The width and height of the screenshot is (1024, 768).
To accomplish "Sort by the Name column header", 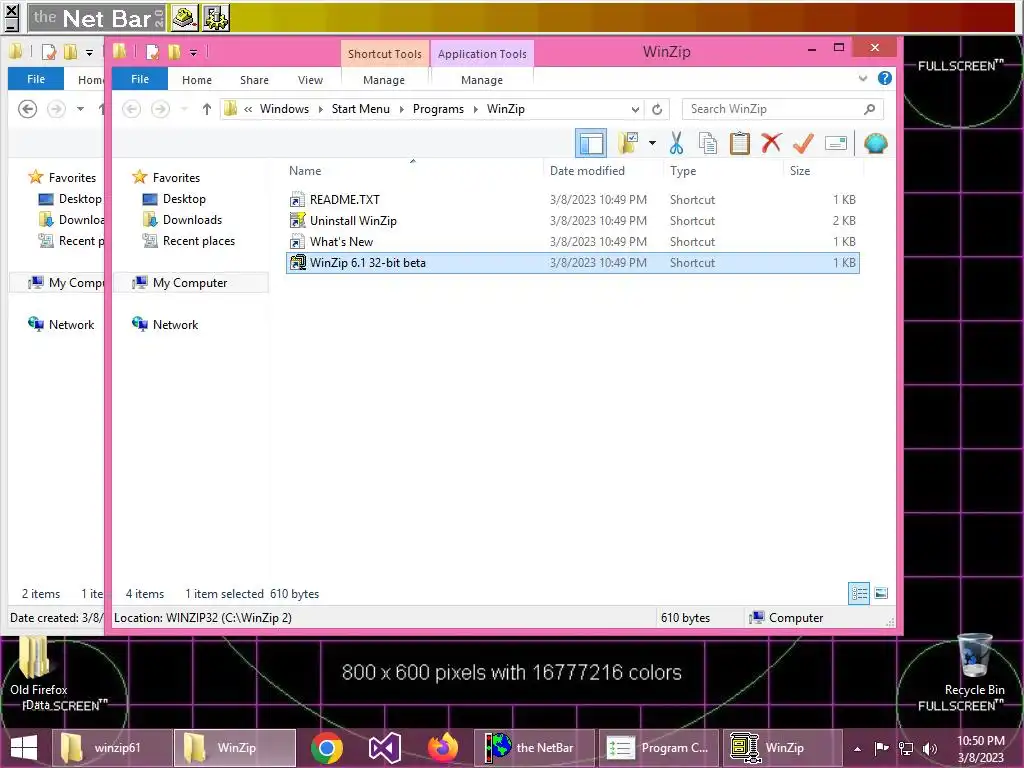I will click(305, 170).
